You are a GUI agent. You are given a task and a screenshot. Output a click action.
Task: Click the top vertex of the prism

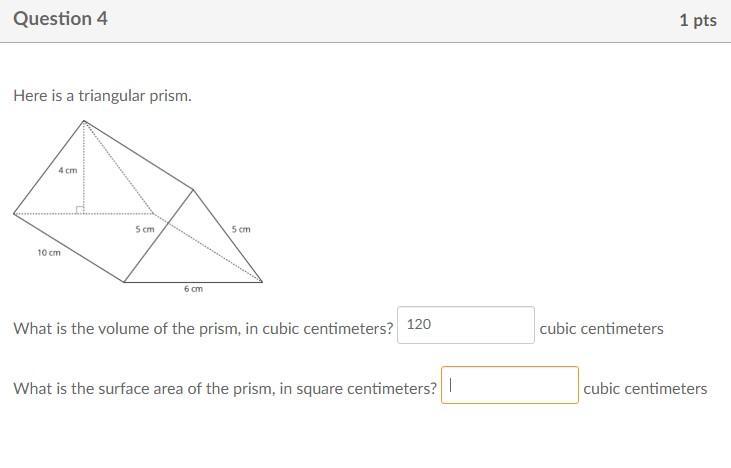click(x=84, y=121)
